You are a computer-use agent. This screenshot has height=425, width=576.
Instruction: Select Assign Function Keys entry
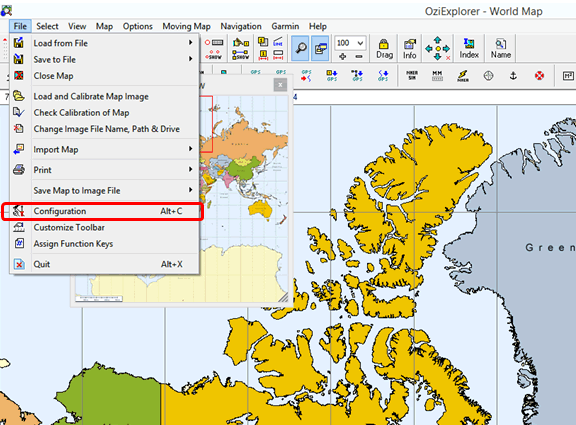tap(105, 244)
